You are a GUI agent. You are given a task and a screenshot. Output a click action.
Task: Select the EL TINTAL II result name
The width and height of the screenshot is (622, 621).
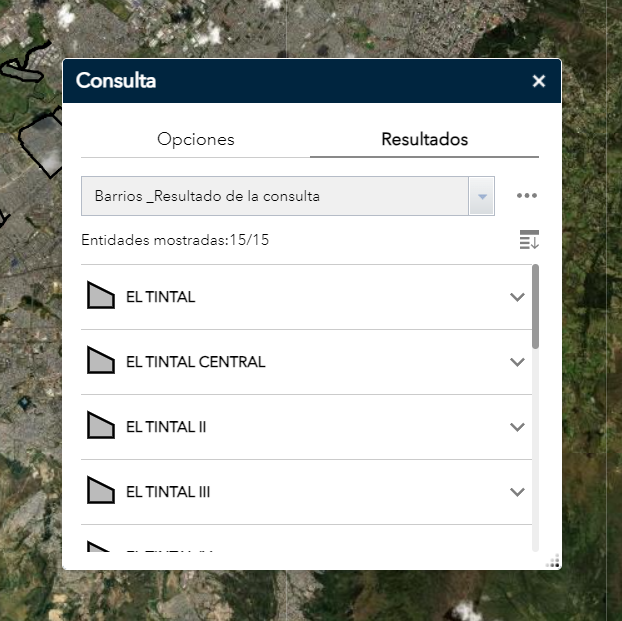tap(166, 427)
